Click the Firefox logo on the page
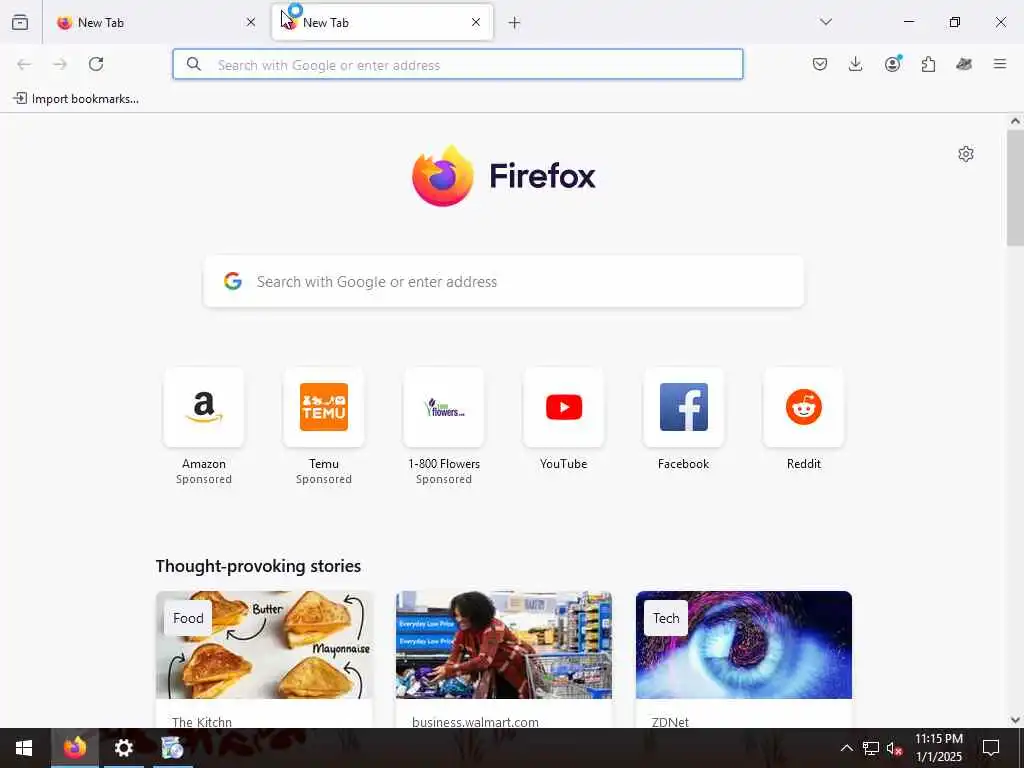Screen dimensions: 1024x768 pyautogui.click(x=504, y=176)
